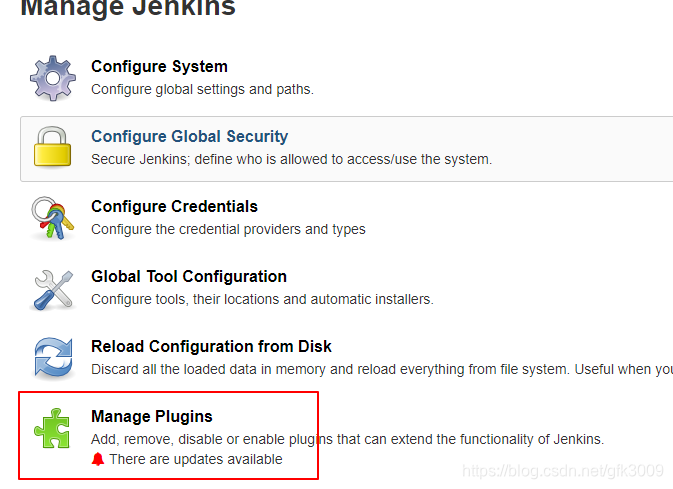Click "Configure tools, their locations and automatic installers."

click(262, 299)
